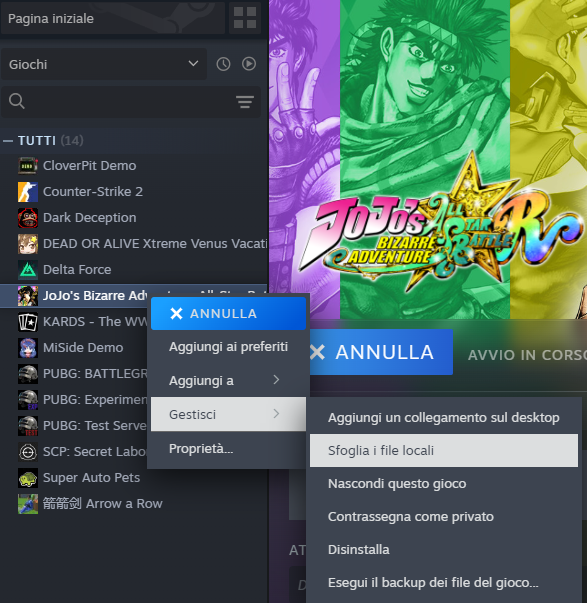
Task: Open the Giochi dropdown menu
Action: tap(104, 64)
